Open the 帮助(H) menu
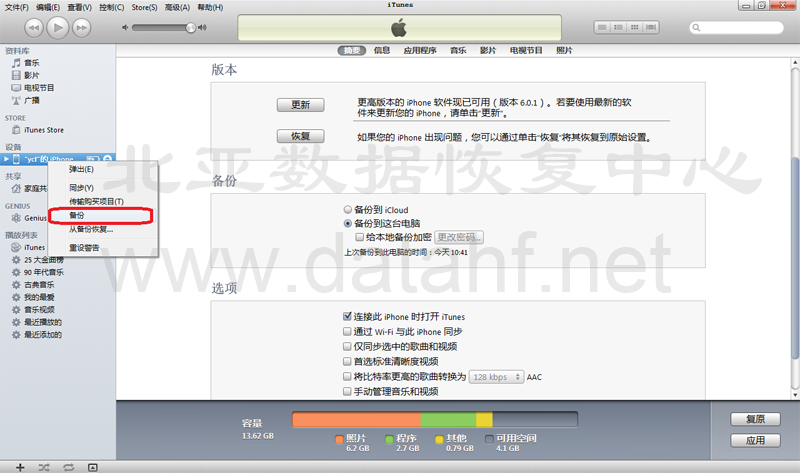This screenshot has height=473, width=800. point(210,7)
